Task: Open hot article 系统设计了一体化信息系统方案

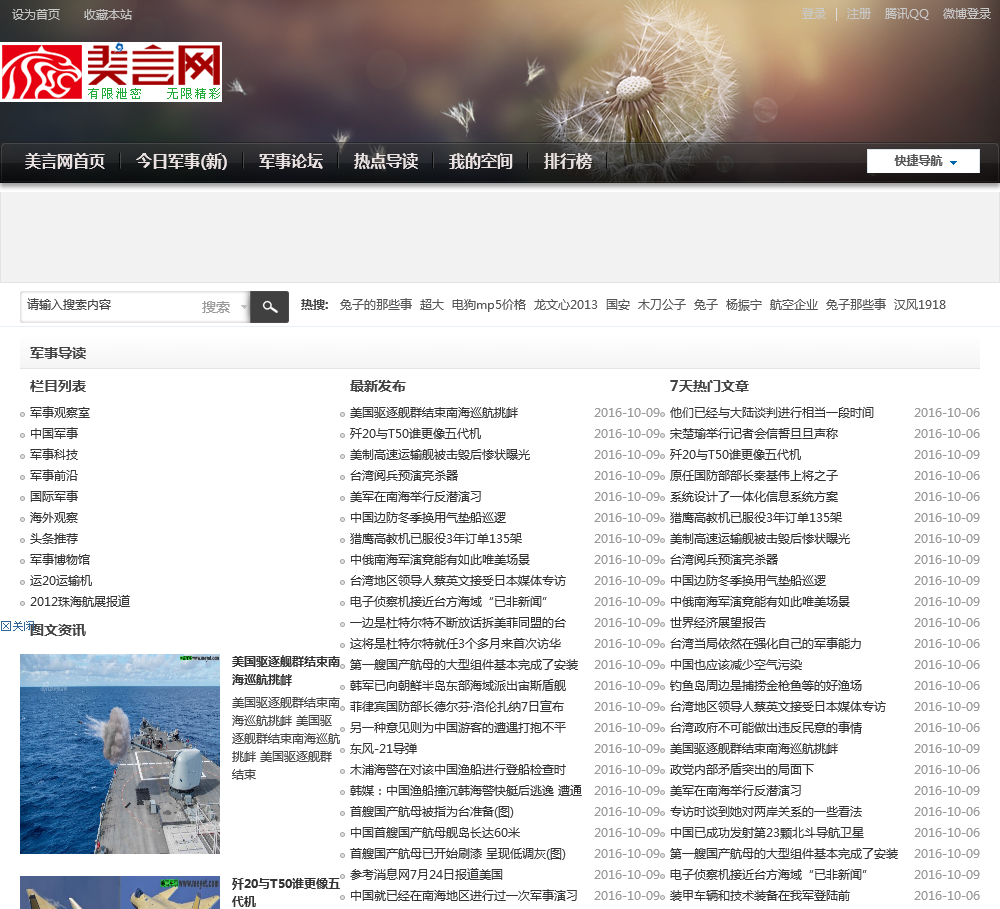Action: (754, 497)
